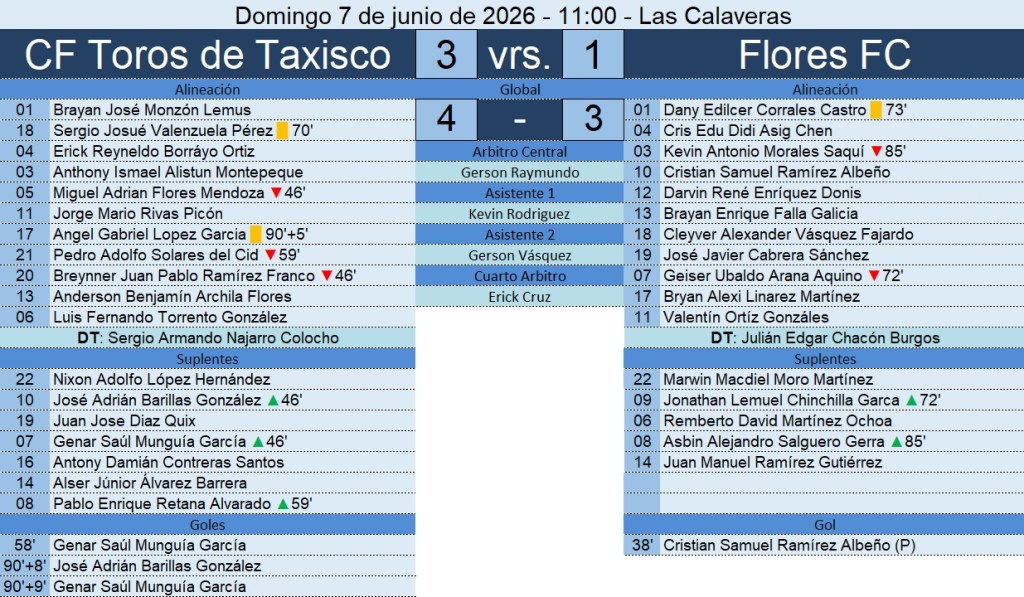Click global aggregate score box showing 4
1024x597 pixels.
pyautogui.click(x=446, y=119)
